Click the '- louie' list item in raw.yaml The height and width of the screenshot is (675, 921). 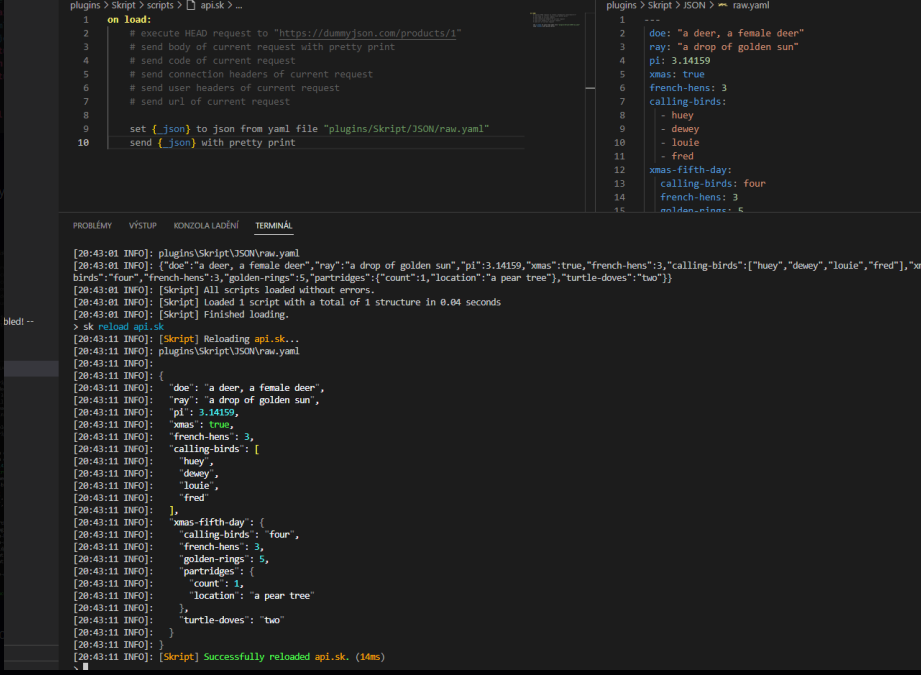[680, 143]
